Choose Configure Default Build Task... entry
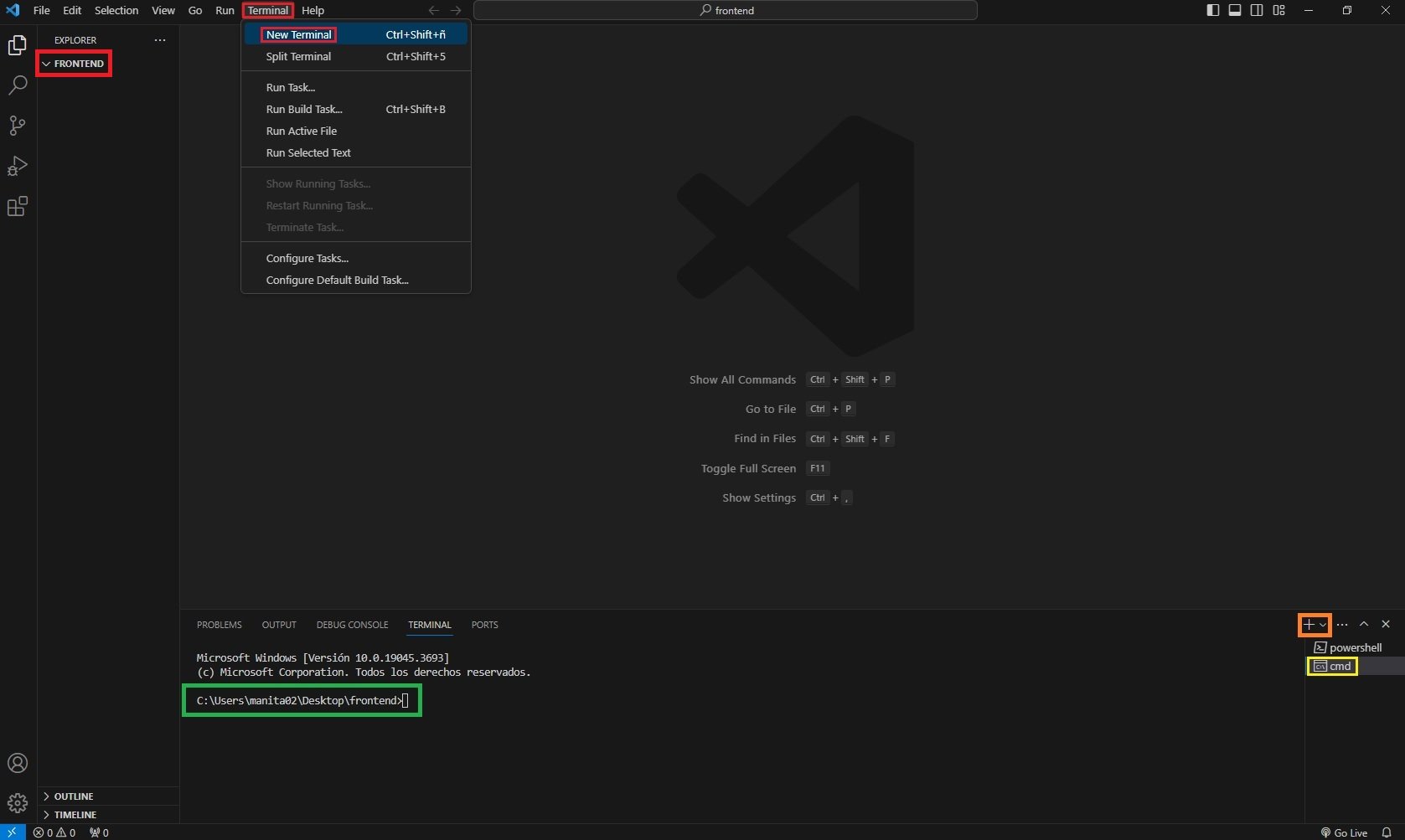The image size is (1405, 840). point(356,280)
